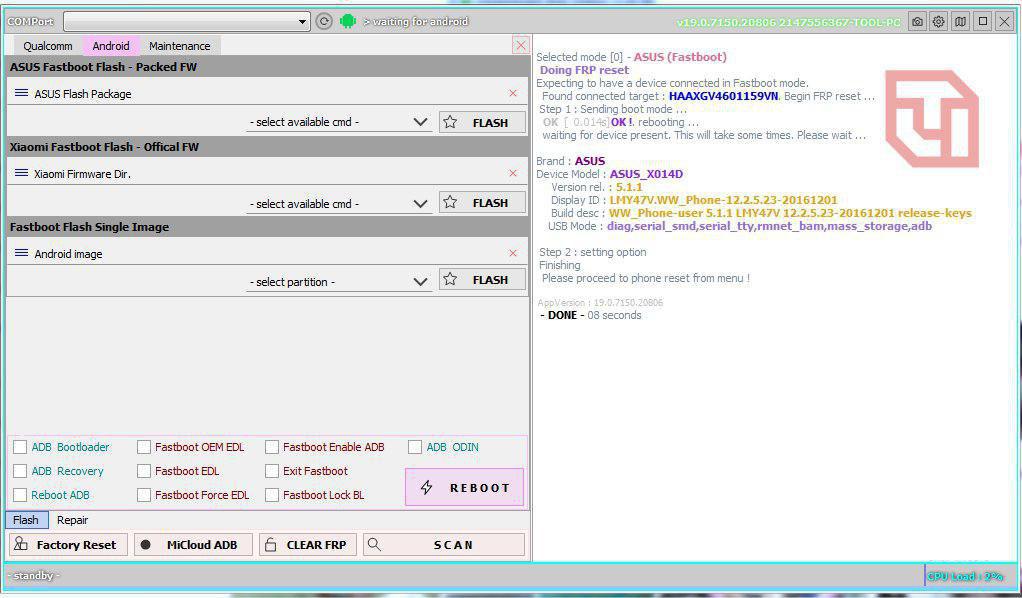This screenshot has width=1022, height=598.
Task: Enable ADB Recovery checkbox
Action: pos(20,471)
